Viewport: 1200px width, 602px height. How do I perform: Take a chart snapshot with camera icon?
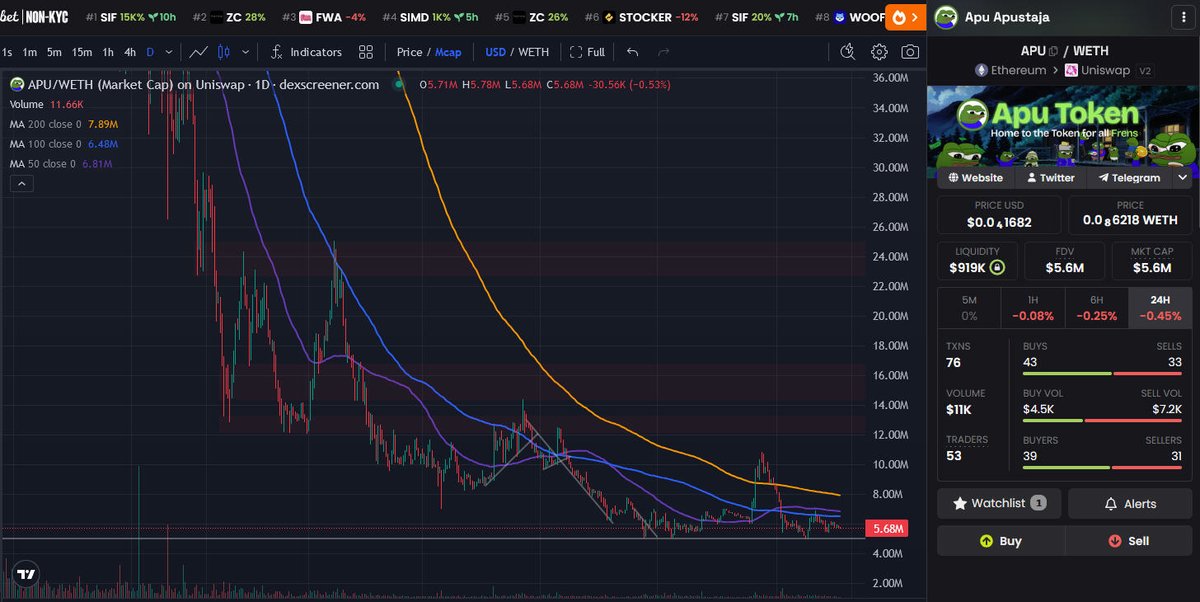pyautogui.click(x=910, y=52)
